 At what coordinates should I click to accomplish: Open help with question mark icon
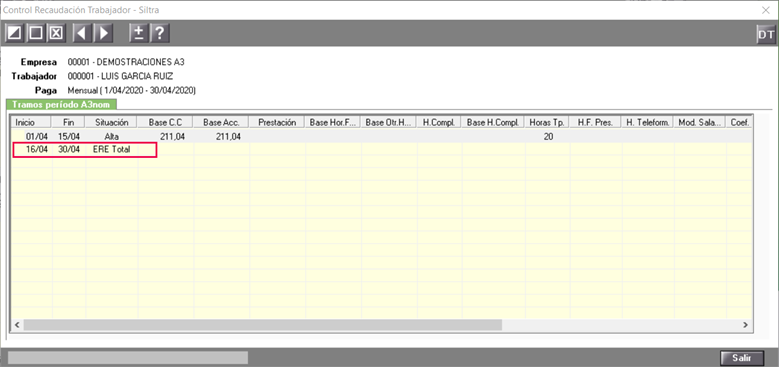coord(159,34)
